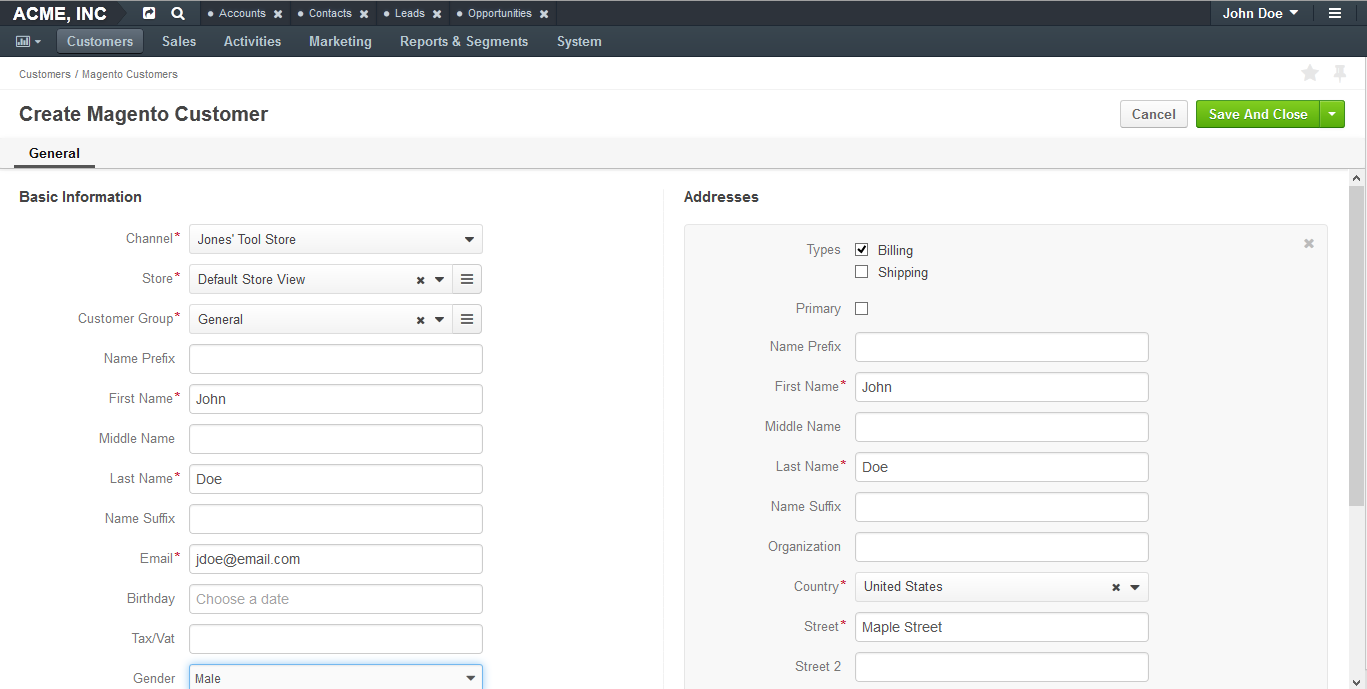The height and width of the screenshot is (689, 1367).
Task: Close the pinned Accounts tab
Action: 278,14
